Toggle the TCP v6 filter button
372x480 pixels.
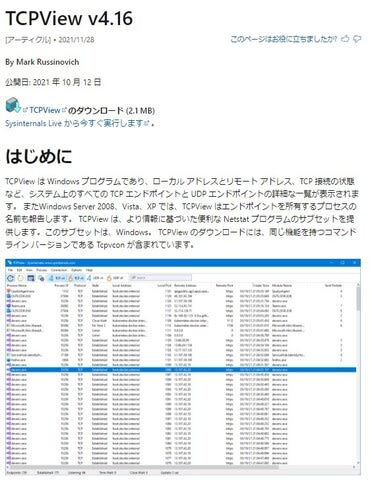77,278
